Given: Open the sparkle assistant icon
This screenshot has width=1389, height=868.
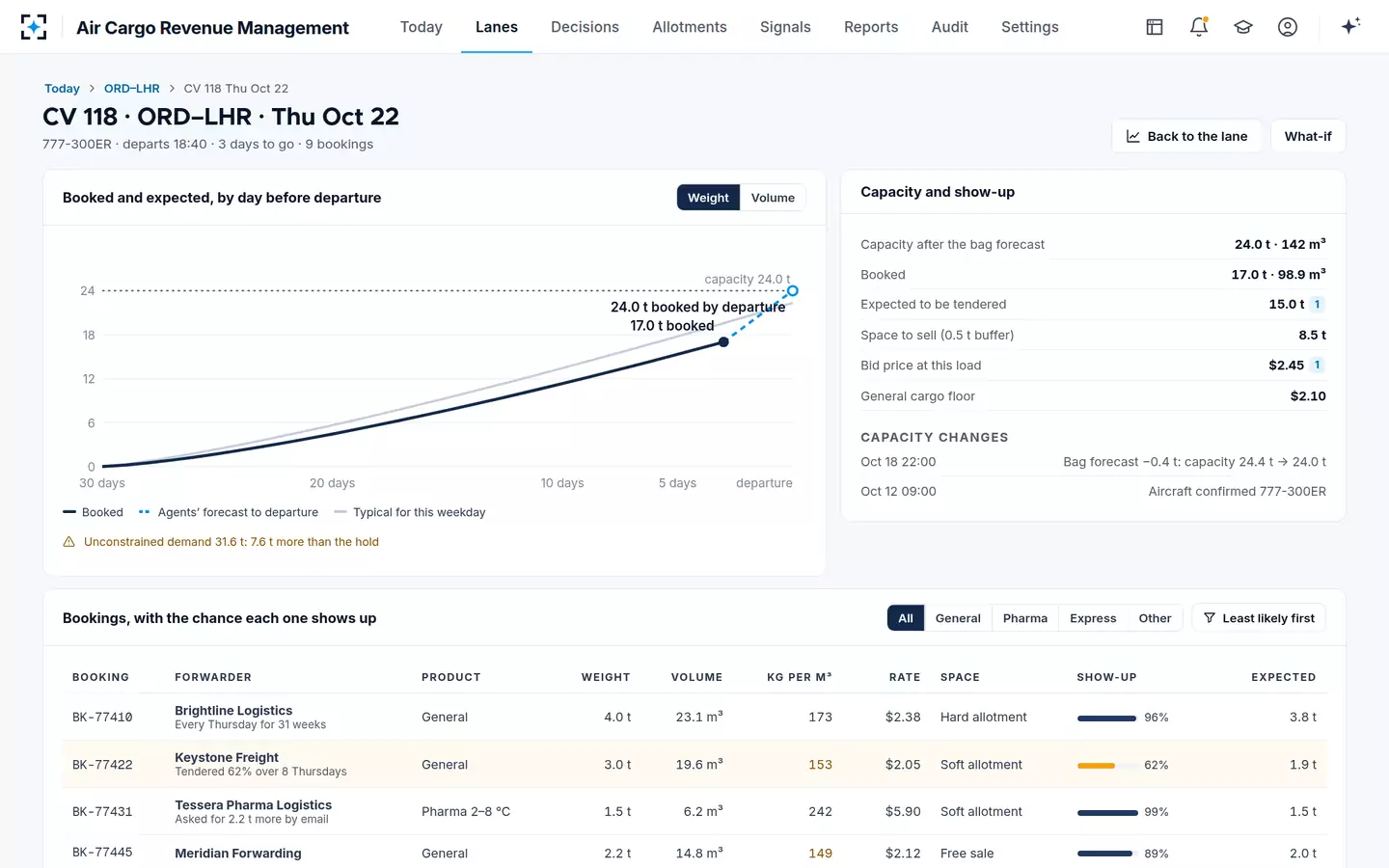Looking at the screenshot, I should (1350, 26).
